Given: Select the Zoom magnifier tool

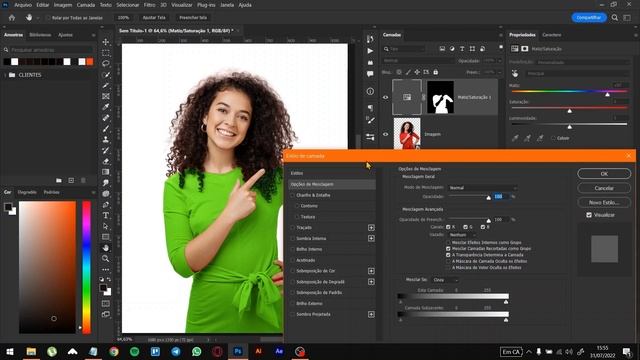Looking at the screenshot, I should tap(106, 259).
